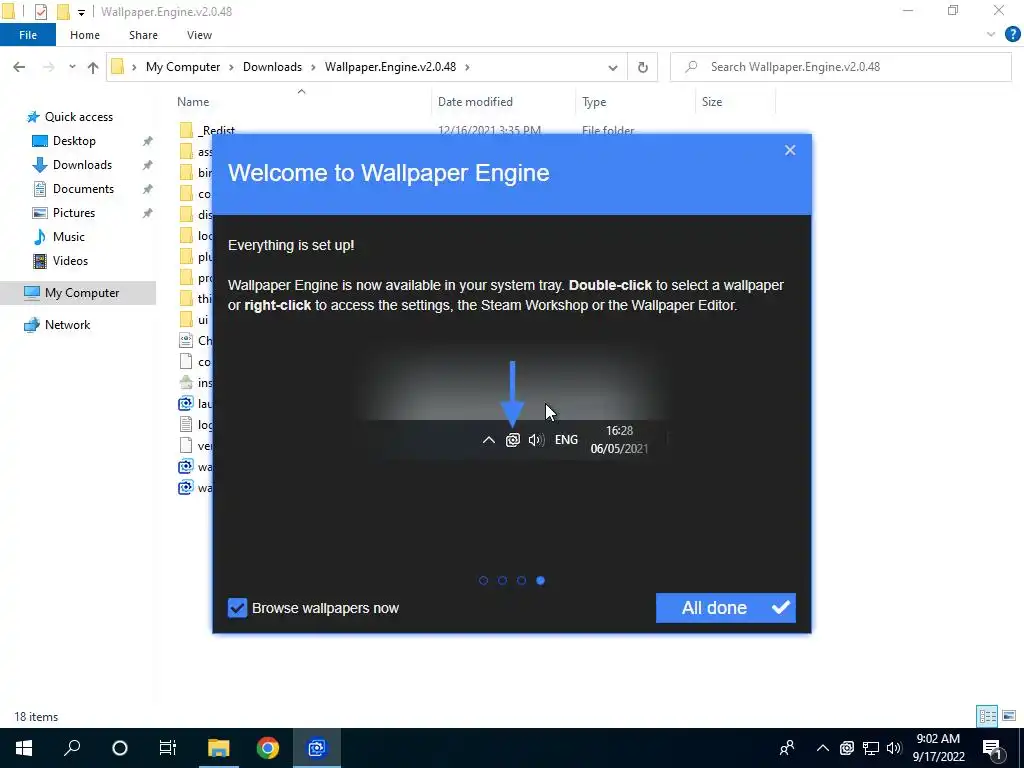
Task: Show hidden system tray icons
Action: 823,748
